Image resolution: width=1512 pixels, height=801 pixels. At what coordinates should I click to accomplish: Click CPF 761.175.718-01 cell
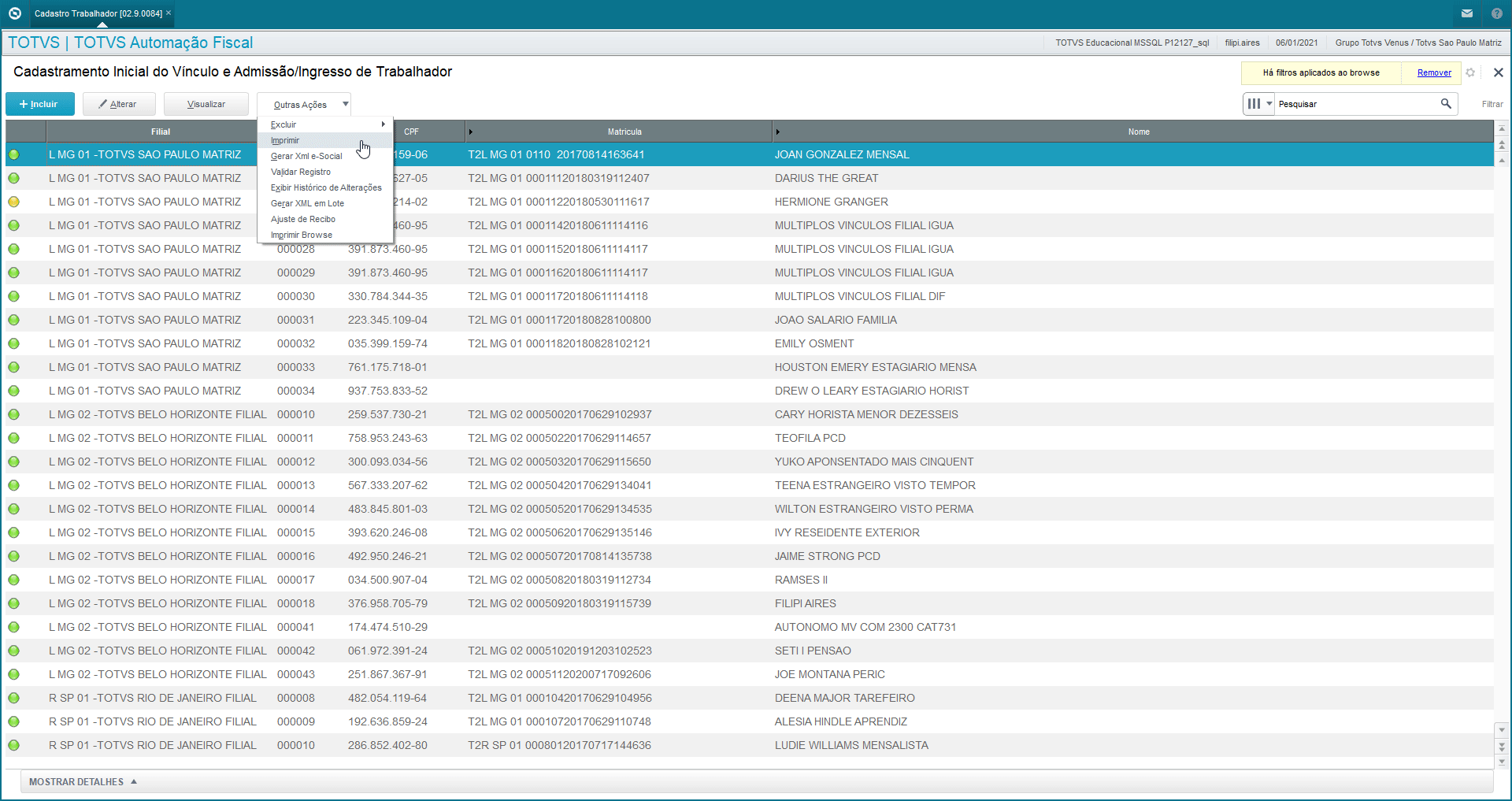click(387, 367)
